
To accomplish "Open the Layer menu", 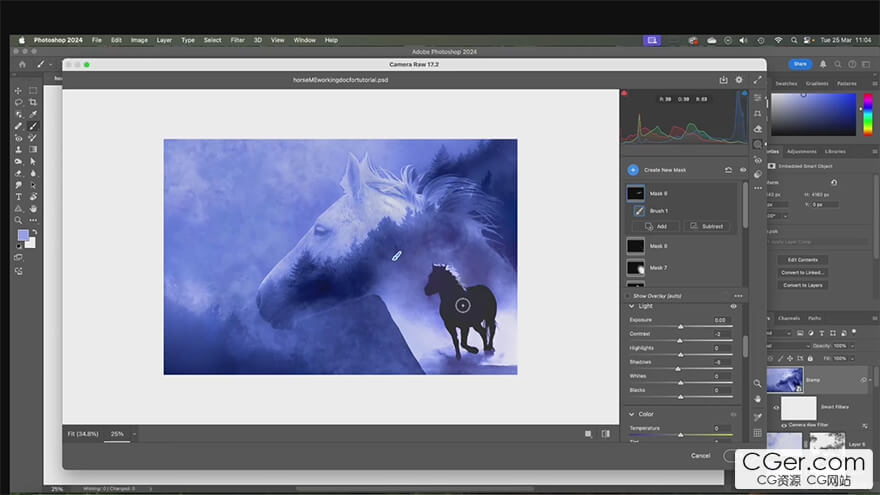I will [x=164, y=40].
